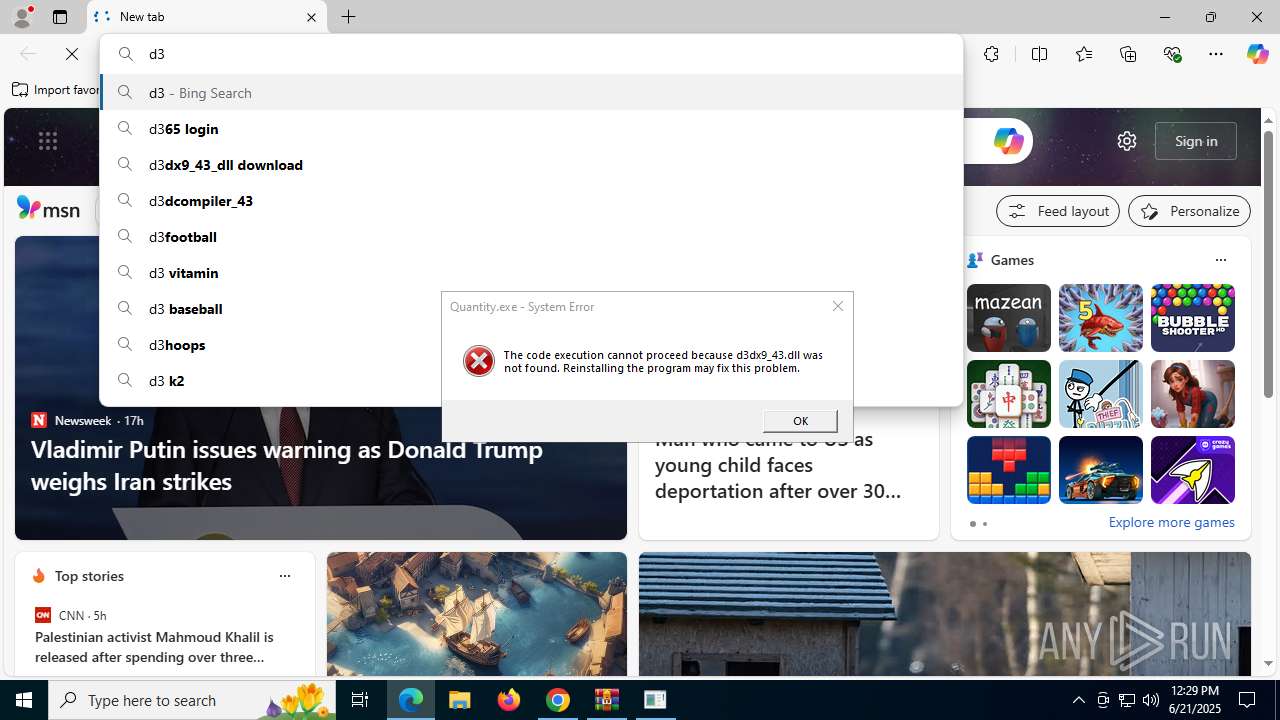Launch Firefox from taskbar
Image resolution: width=1280 pixels, height=720 pixels.
click(508, 700)
